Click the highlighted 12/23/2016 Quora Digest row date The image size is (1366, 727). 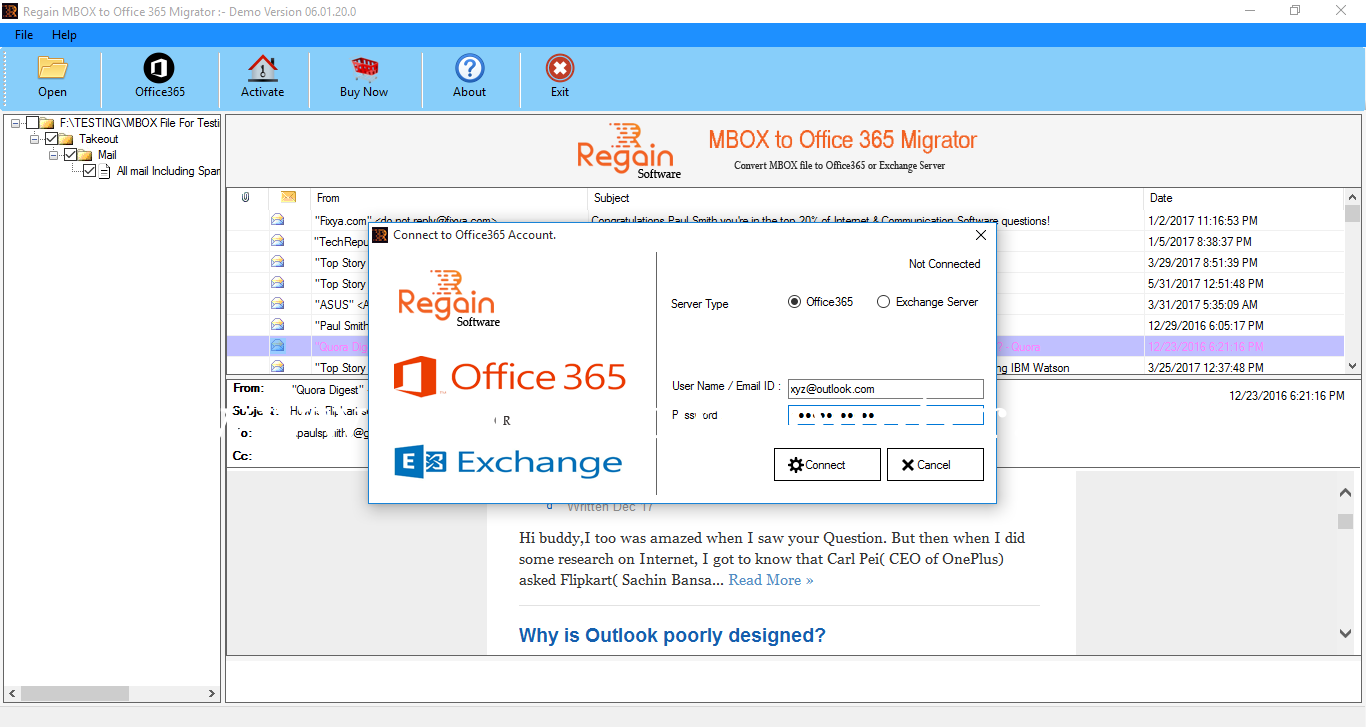pyautogui.click(x=1207, y=346)
